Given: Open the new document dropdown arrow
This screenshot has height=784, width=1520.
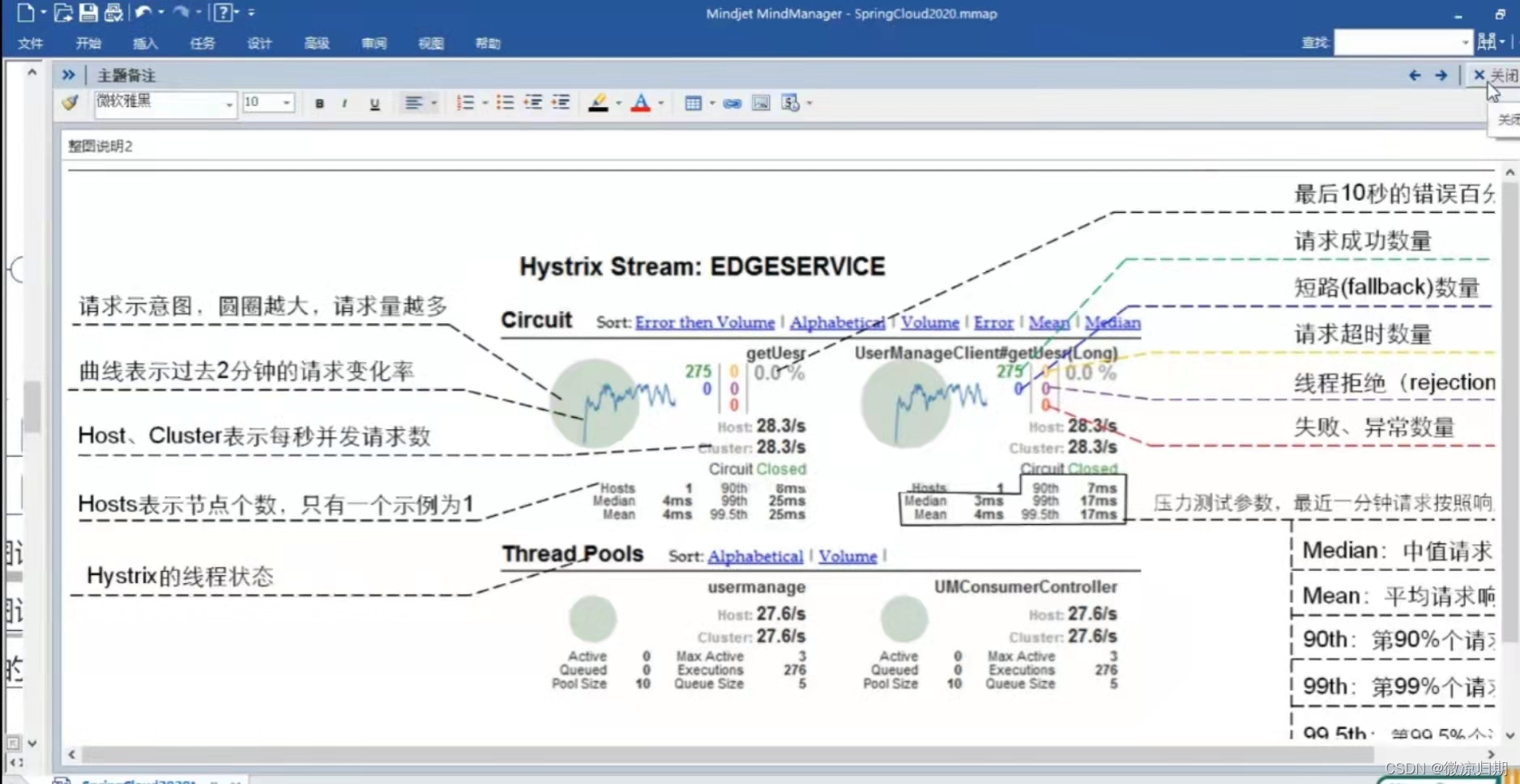Looking at the screenshot, I should click(x=43, y=12).
